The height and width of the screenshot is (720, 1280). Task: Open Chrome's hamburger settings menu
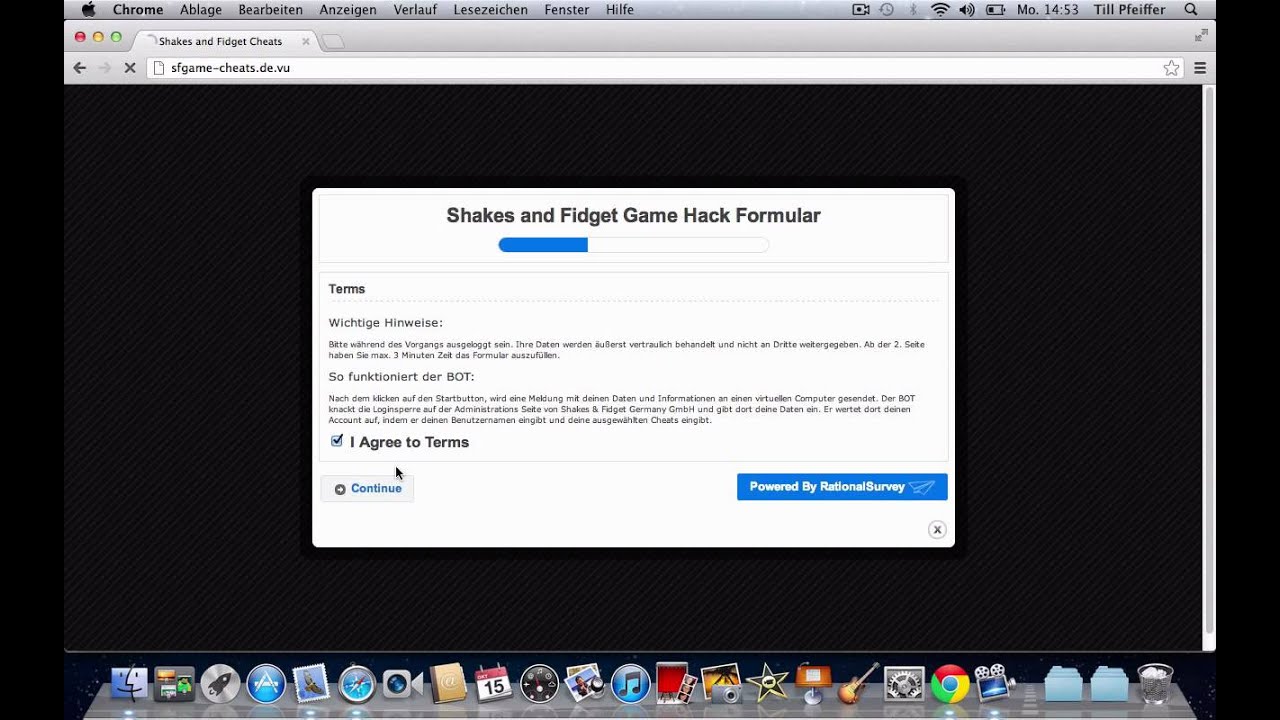[x=1200, y=68]
